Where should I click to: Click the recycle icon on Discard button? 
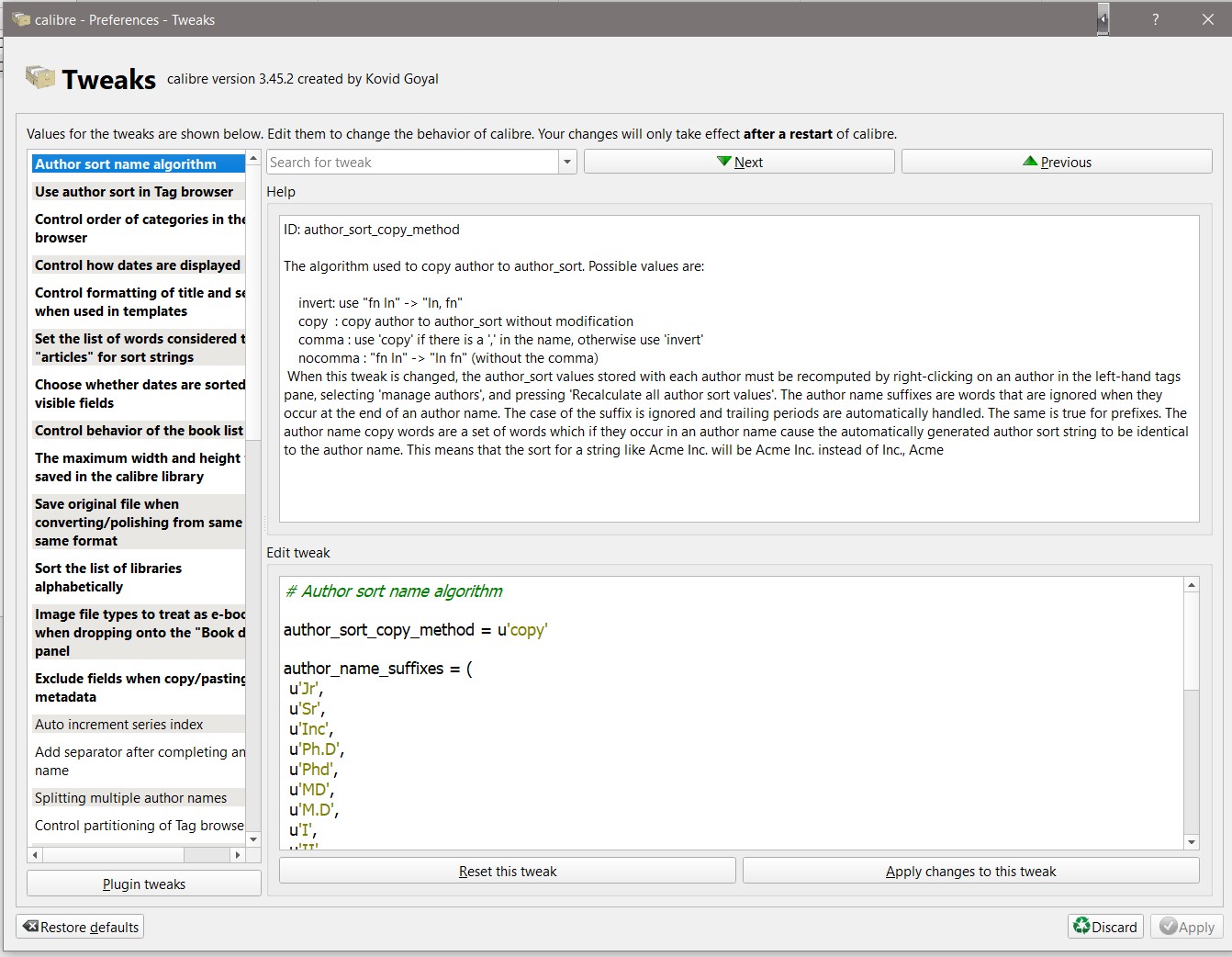tap(1082, 926)
